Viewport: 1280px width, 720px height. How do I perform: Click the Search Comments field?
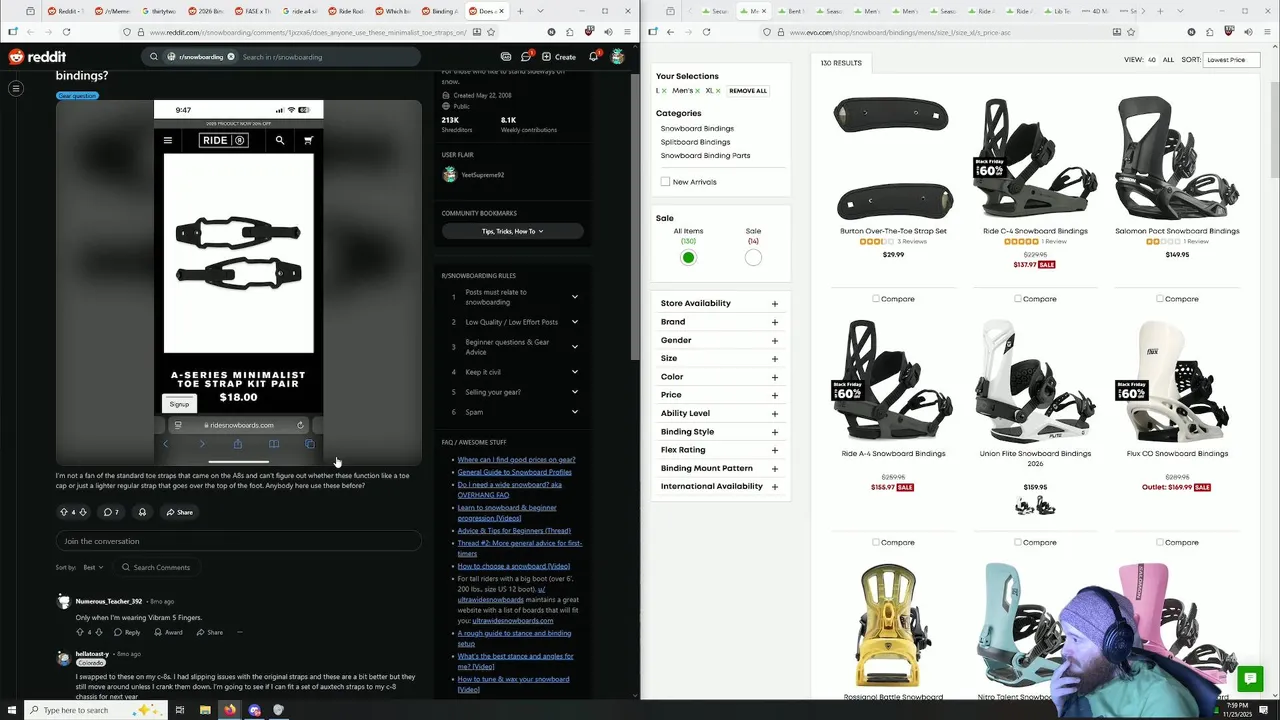coord(155,567)
